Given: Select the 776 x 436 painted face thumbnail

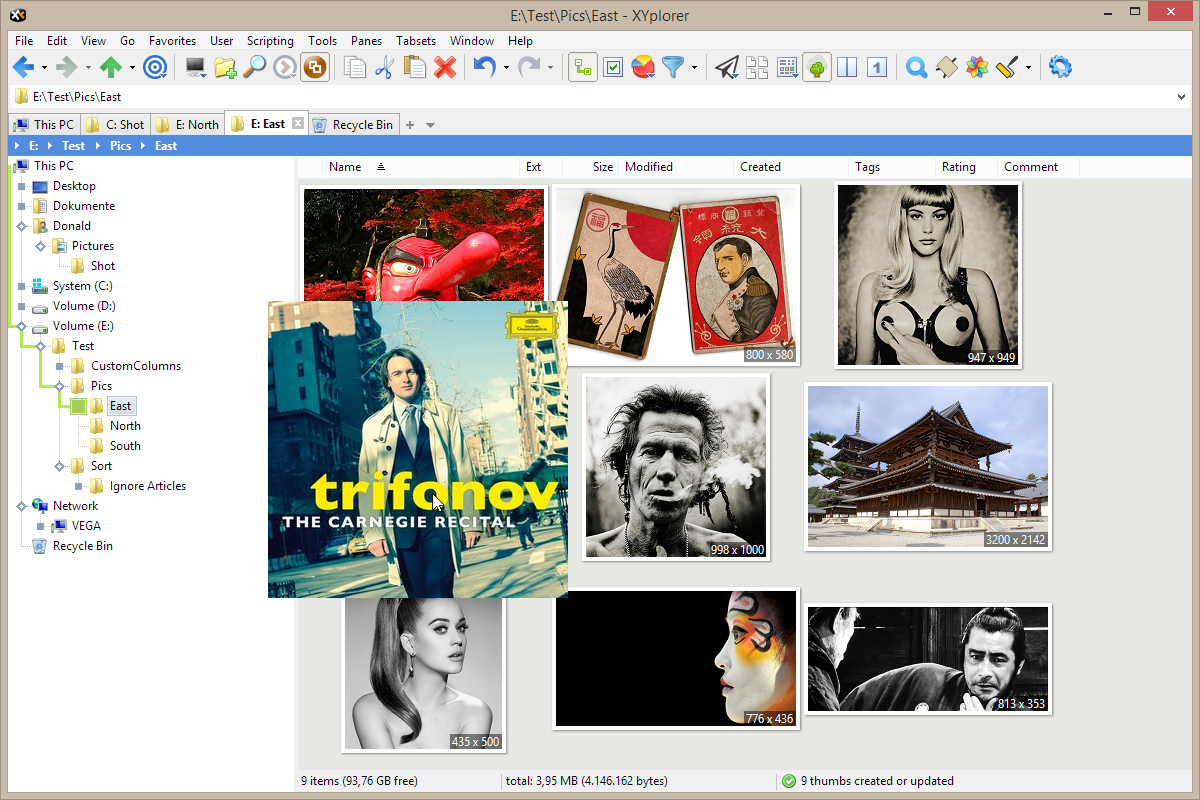Looking at the screenshot, I should pyautogui.click(x=676, y=658).
